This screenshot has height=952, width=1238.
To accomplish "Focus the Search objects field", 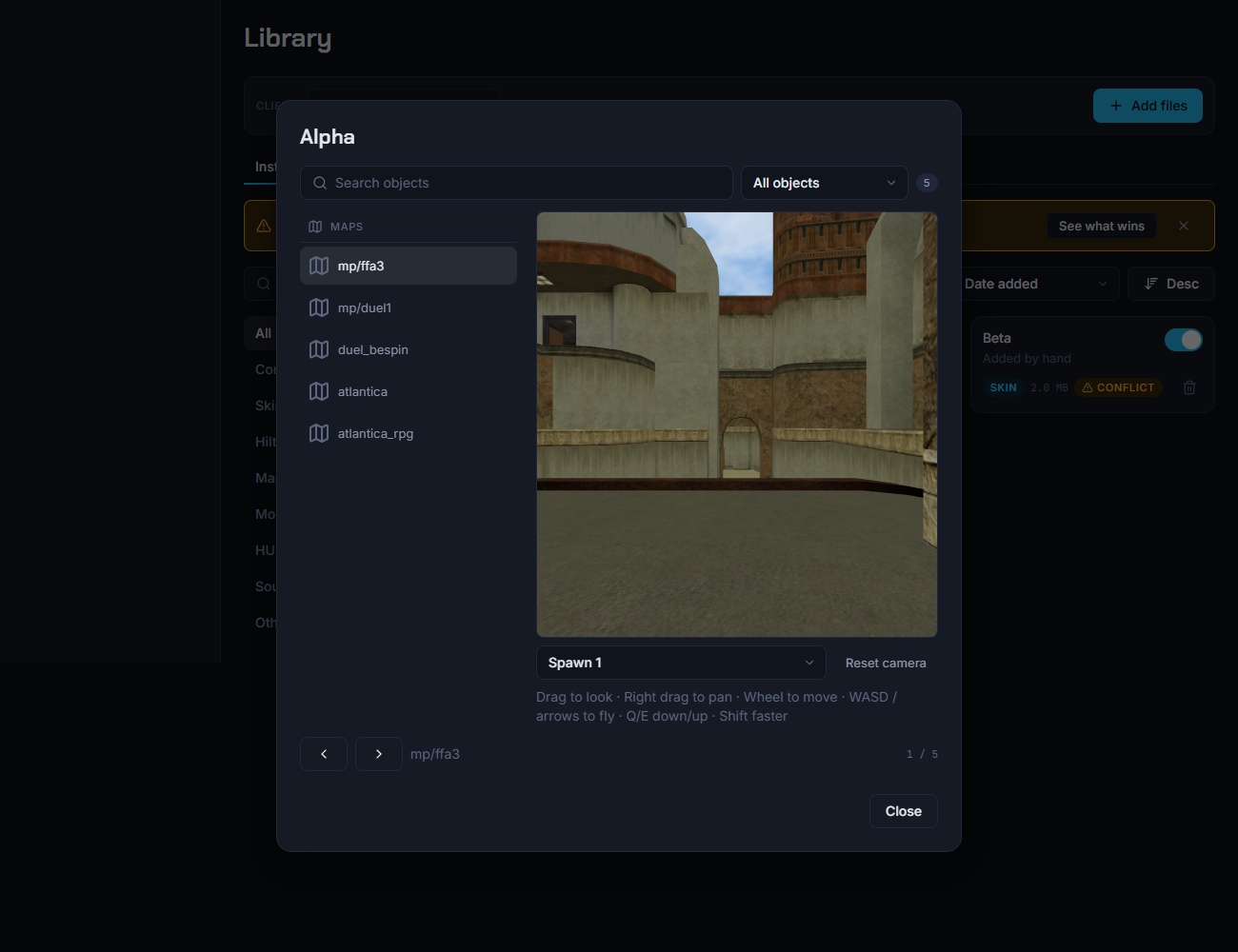I will pos(516,183).
